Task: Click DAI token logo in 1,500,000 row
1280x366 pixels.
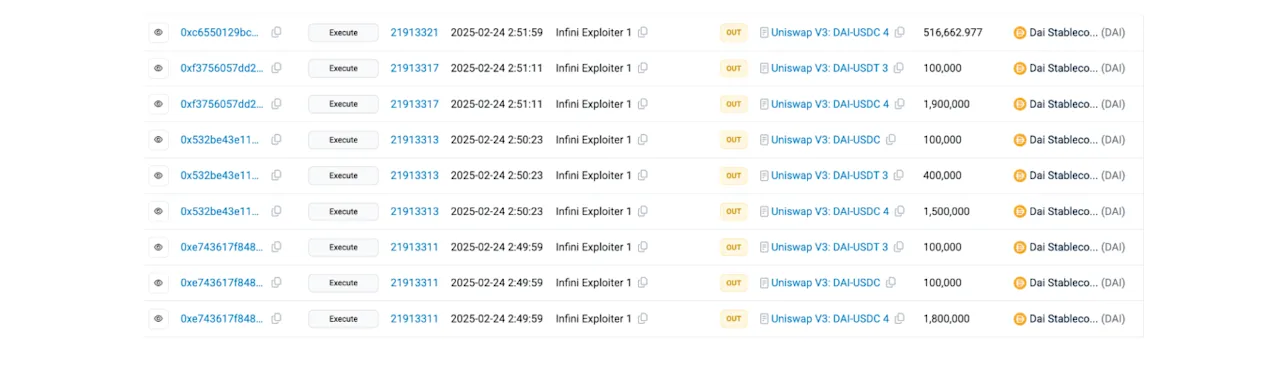Action: pos(1020,211)
